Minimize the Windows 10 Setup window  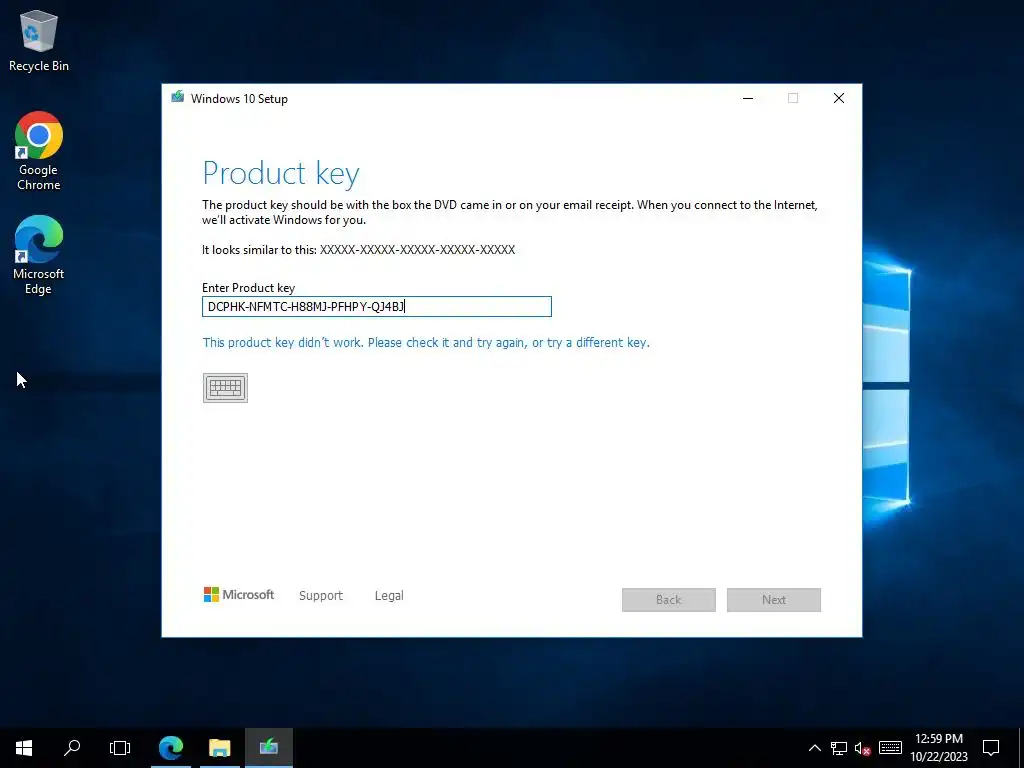tap(748, 98)
